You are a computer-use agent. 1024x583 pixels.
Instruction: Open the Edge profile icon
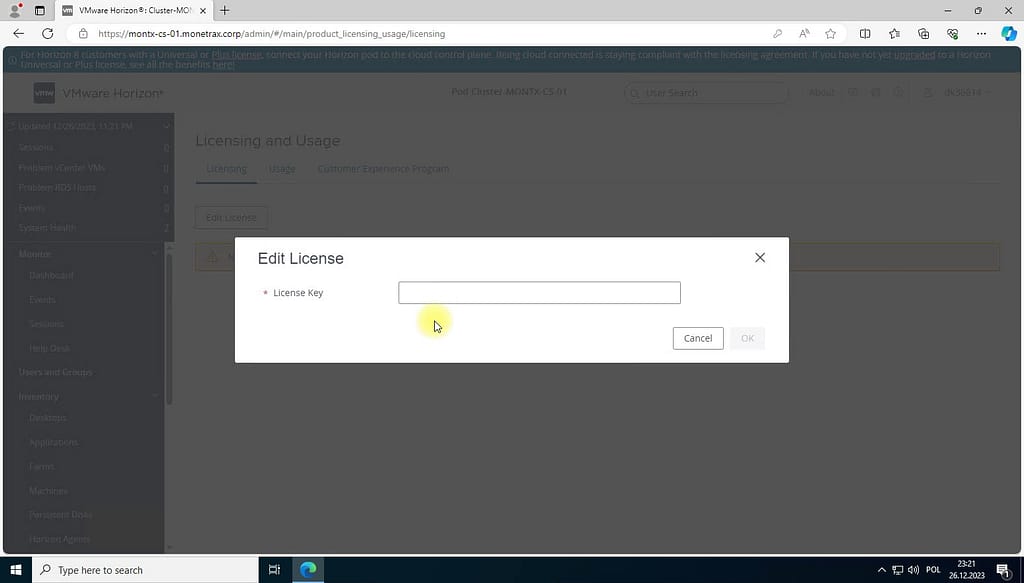(15, 10)
